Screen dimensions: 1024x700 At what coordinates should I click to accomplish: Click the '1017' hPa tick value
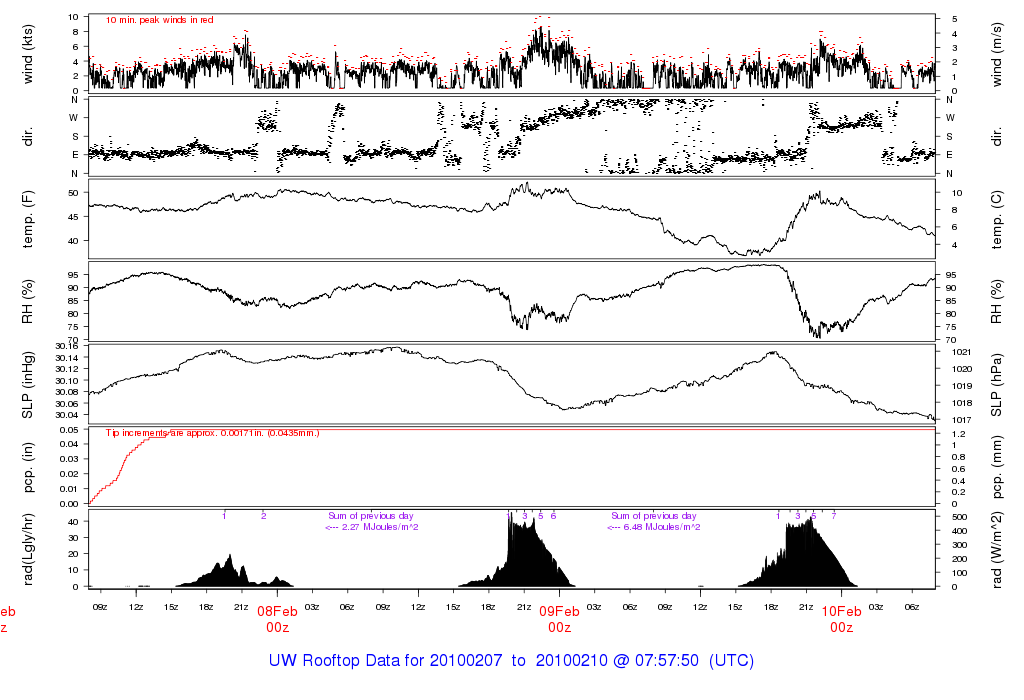click(x=962, y=420)
